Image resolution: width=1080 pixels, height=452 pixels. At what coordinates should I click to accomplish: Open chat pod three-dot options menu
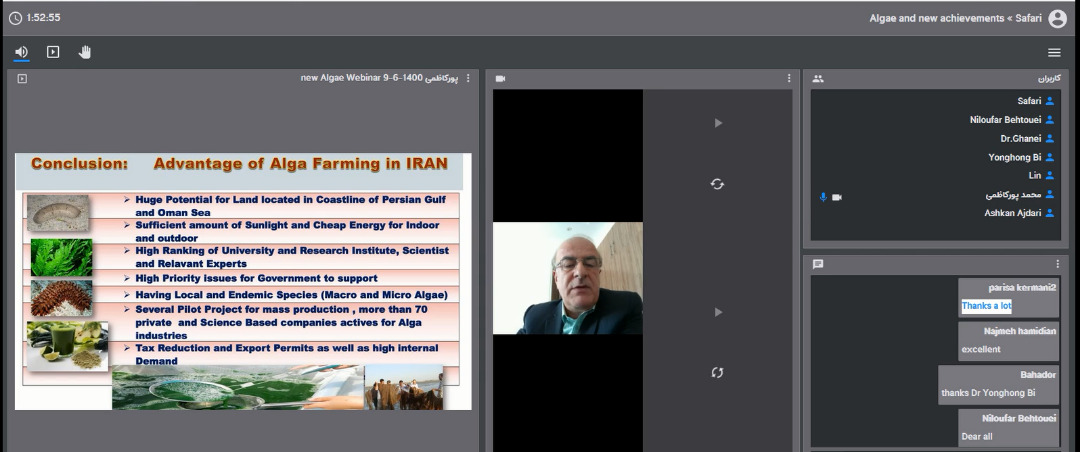click(1057, 264)
